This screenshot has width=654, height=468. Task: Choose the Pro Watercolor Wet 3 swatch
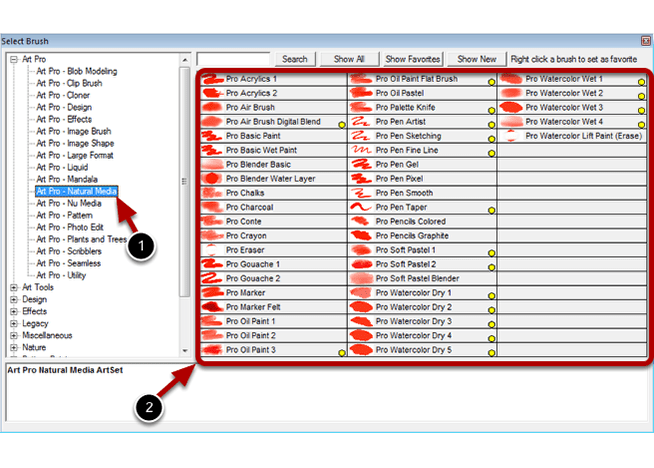[x=511, y=107]
